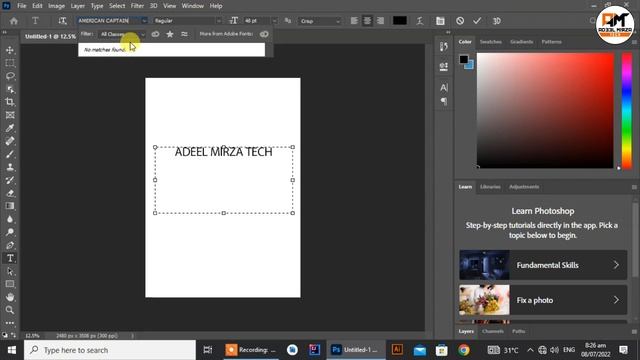
Task: Toggle Adobe Fonts cloud filter
Action: pos(155,34)
